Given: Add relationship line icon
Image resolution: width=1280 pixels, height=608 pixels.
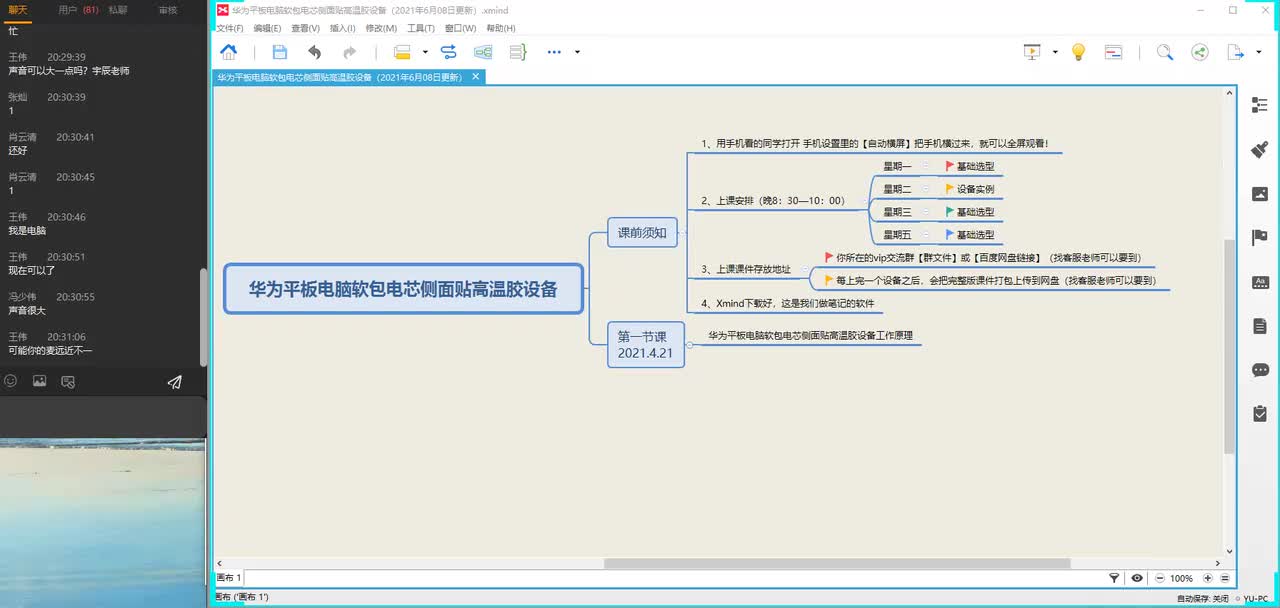Looking at the screenshot, I should click(448, 52).
